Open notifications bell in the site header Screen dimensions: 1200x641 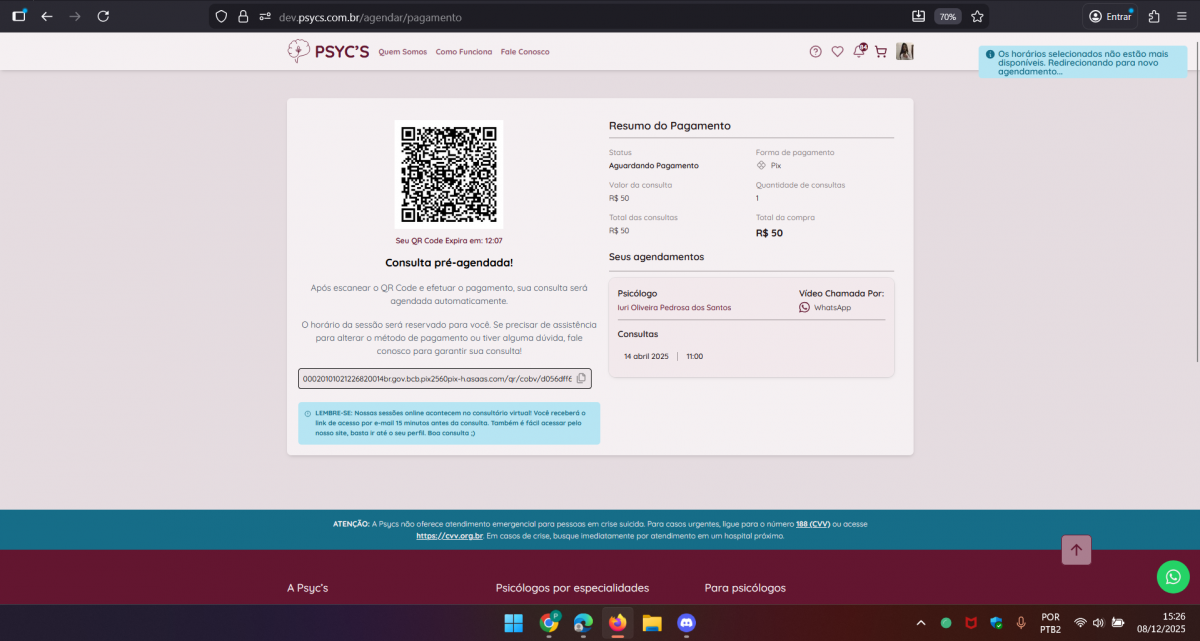859,52
